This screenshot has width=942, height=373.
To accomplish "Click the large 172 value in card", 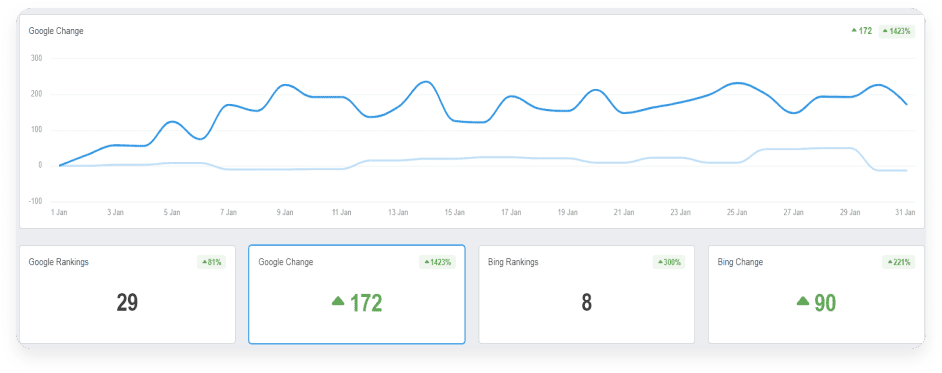I will click(x=366, y=303).
